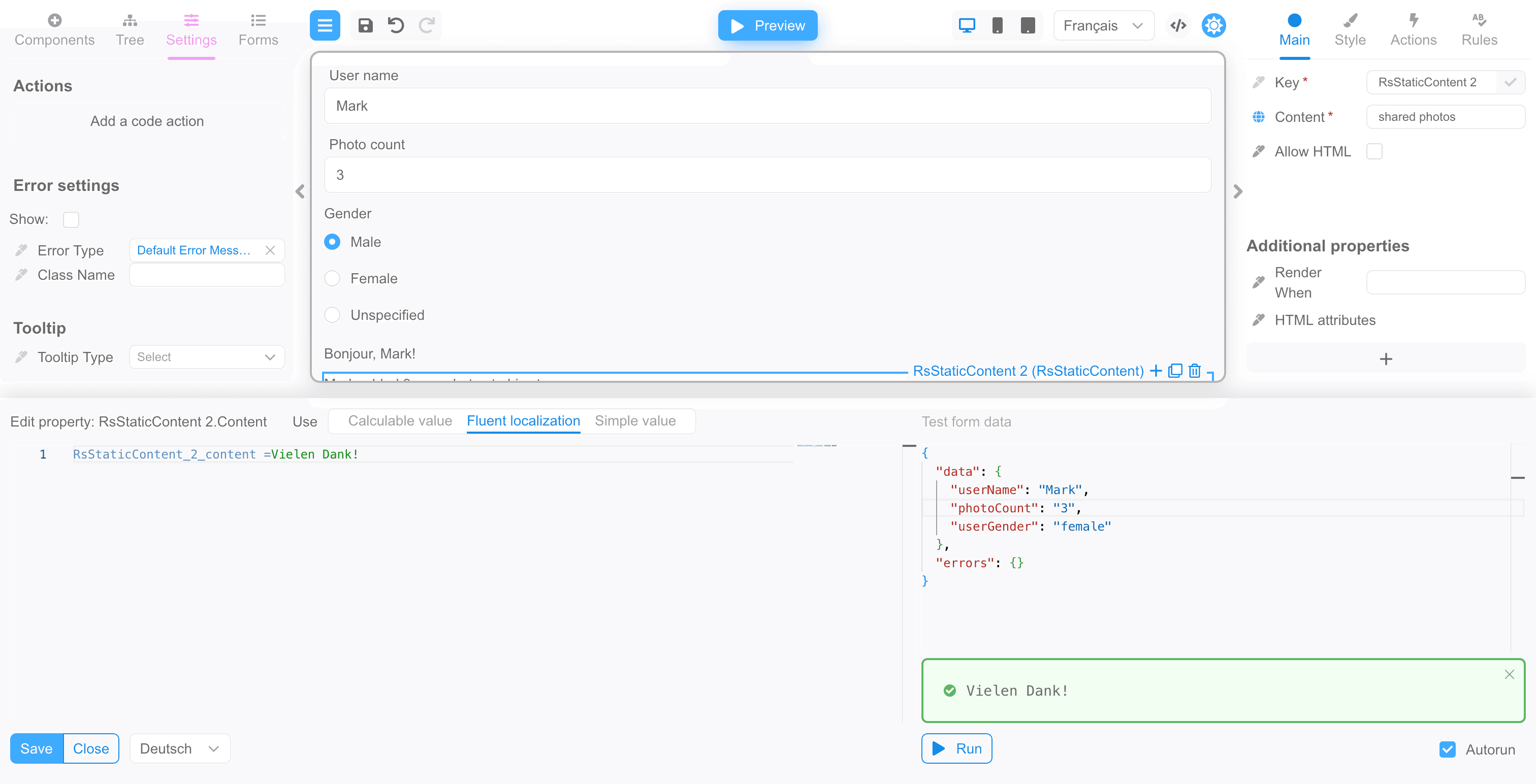Select the Female radio button
This screenshot has width=1536, height=784.
332,278
